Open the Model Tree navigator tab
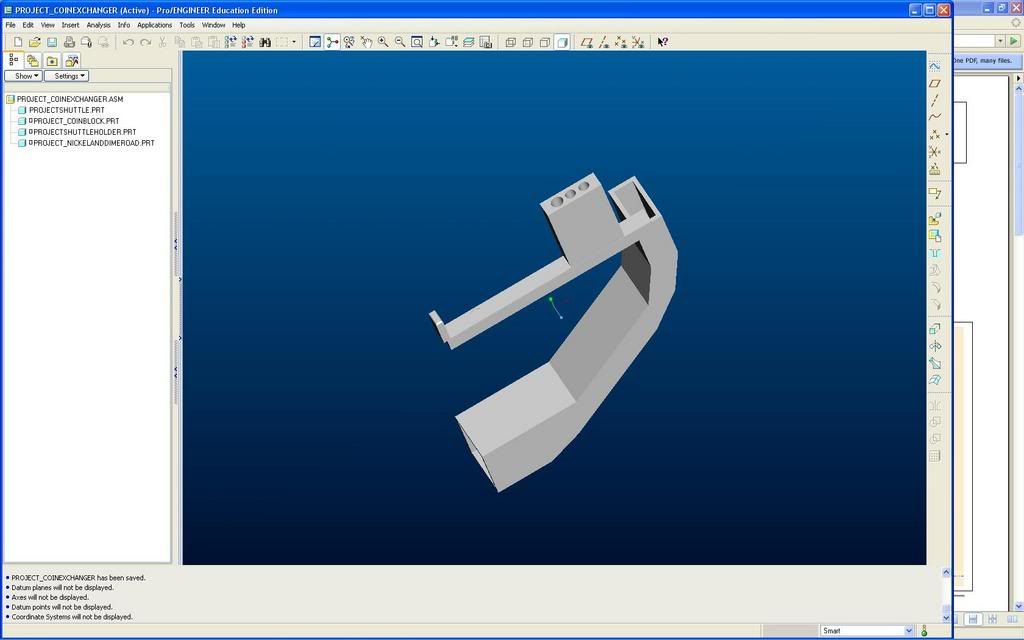This screenshot has width=1024, height=640. 14,60
